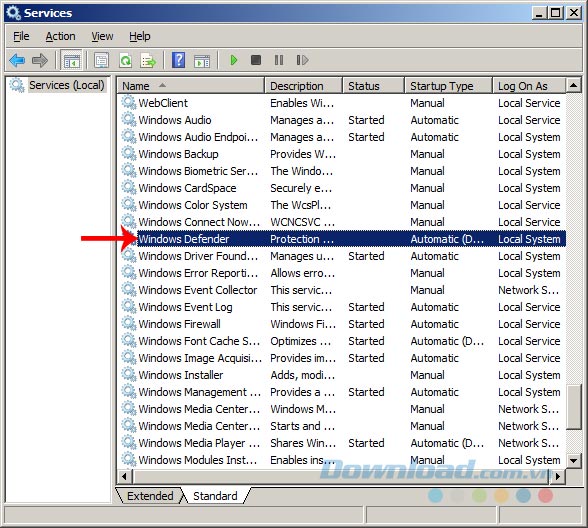Start the service with the green play icon

[x=234, y=60]
